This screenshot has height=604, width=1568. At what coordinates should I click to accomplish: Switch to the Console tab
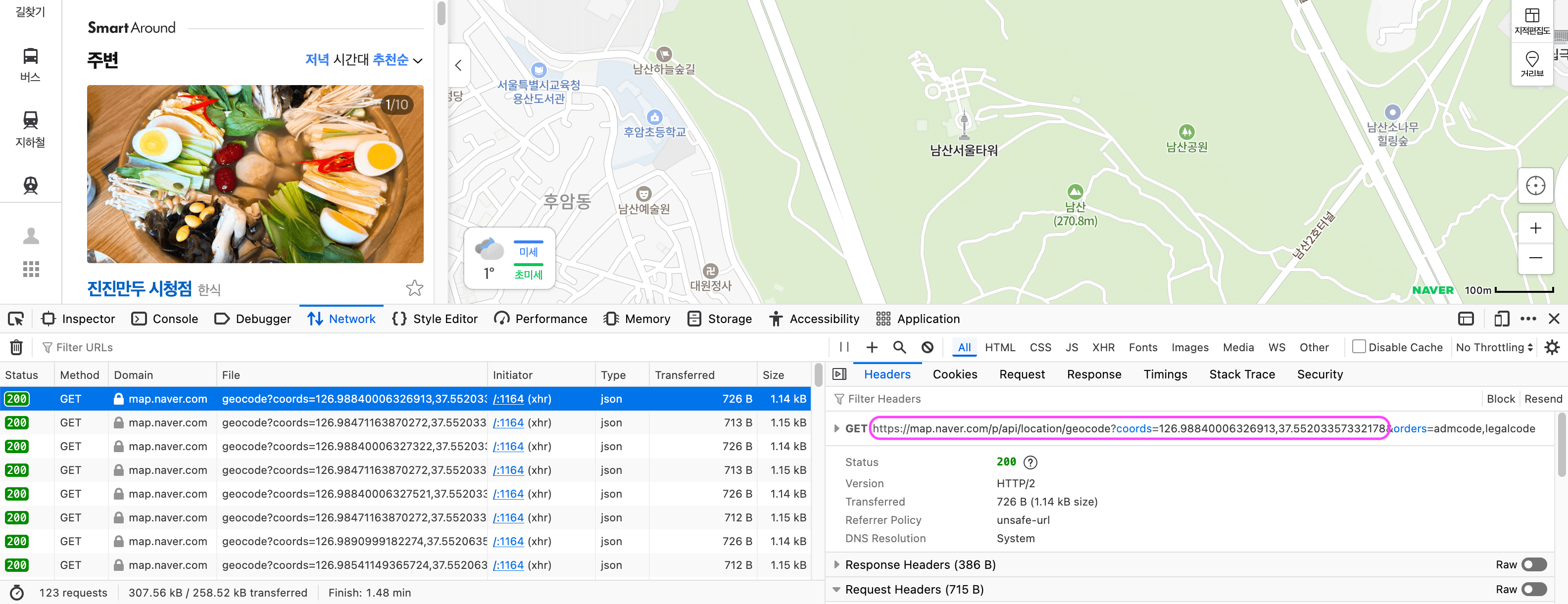[175, 319]
